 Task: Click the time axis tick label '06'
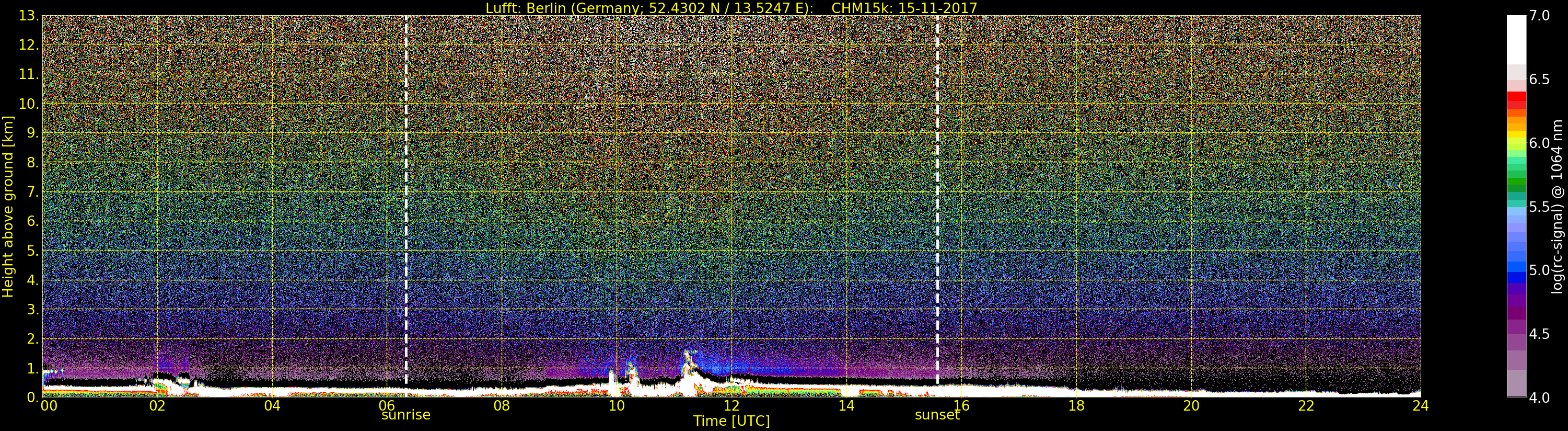pos(387,405)
